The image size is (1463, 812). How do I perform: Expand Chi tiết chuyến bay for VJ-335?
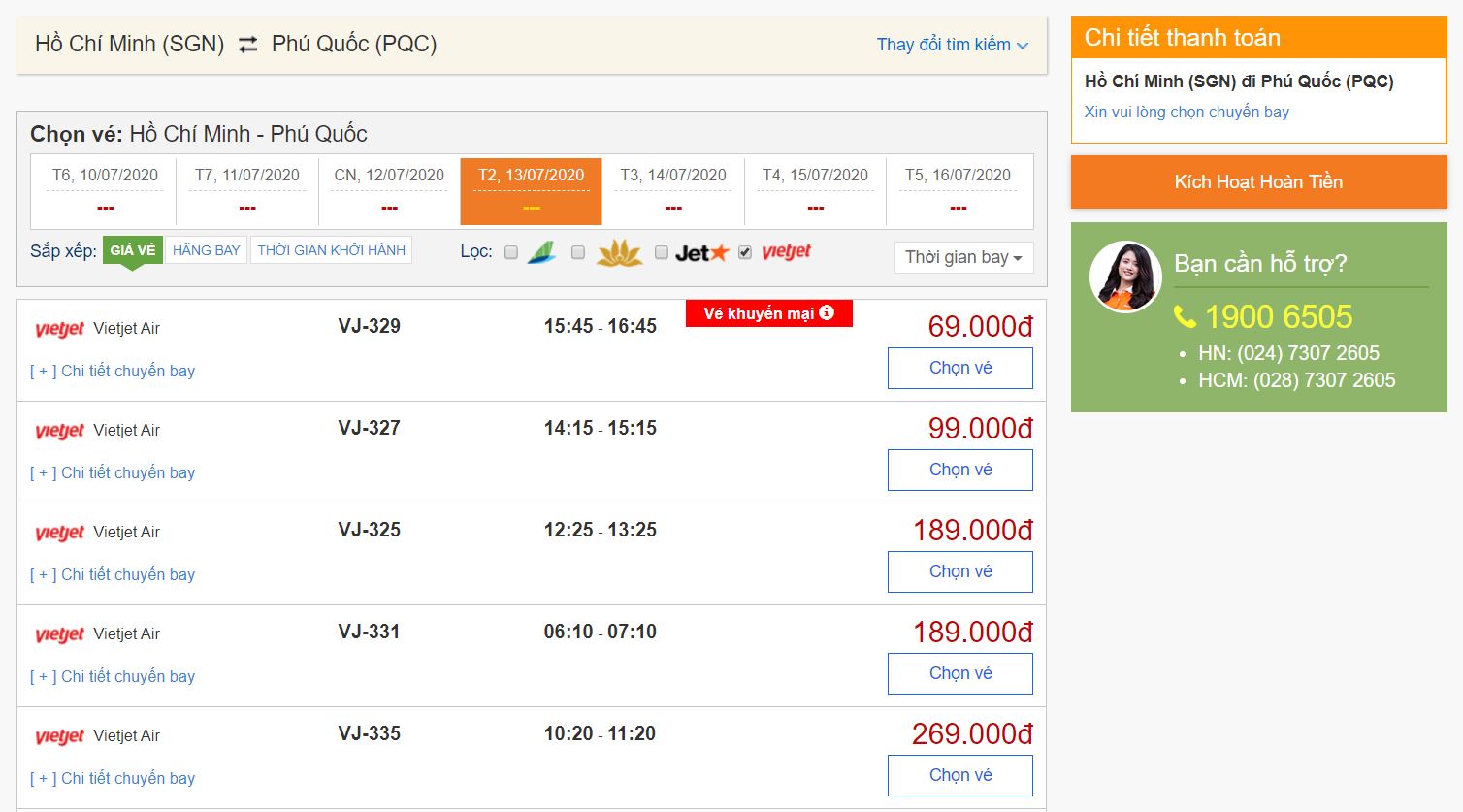click(x=113, y=778)
